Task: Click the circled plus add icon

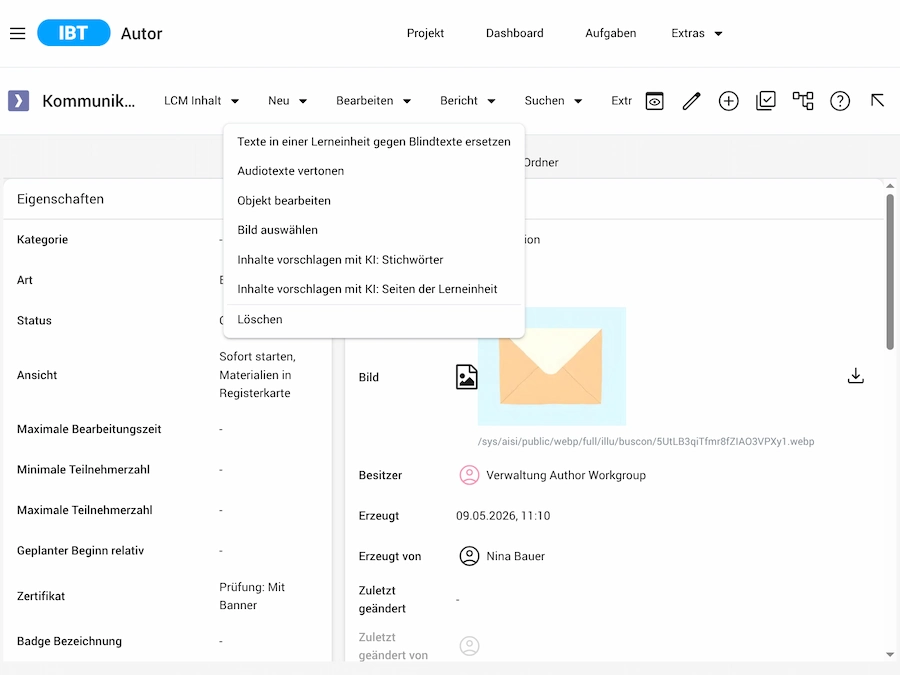Action: point(728,101)
